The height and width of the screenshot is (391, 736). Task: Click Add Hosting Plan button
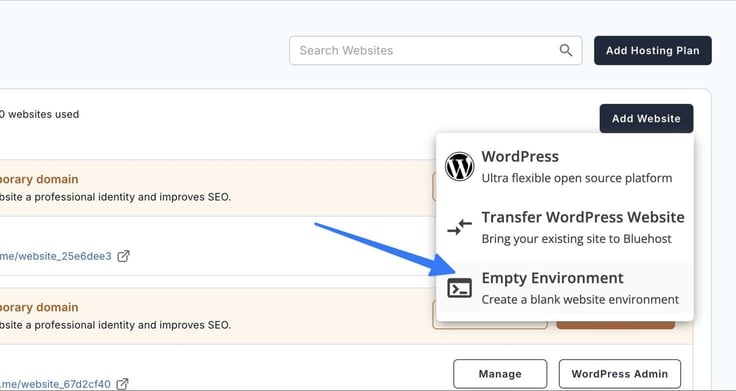(652, 50)
